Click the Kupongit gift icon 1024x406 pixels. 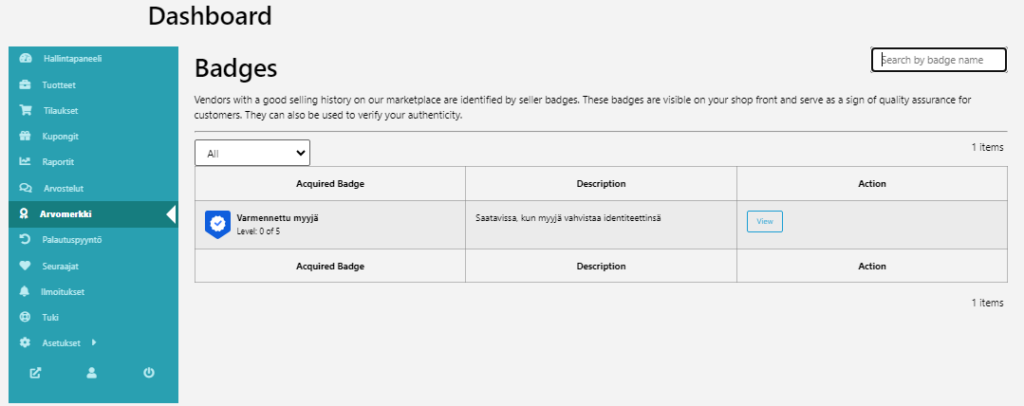25,136
